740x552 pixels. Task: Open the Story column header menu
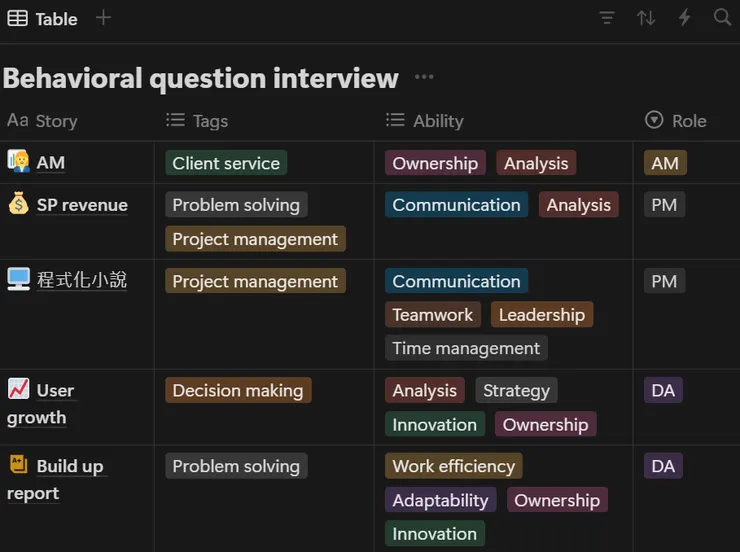pos(55,121)
